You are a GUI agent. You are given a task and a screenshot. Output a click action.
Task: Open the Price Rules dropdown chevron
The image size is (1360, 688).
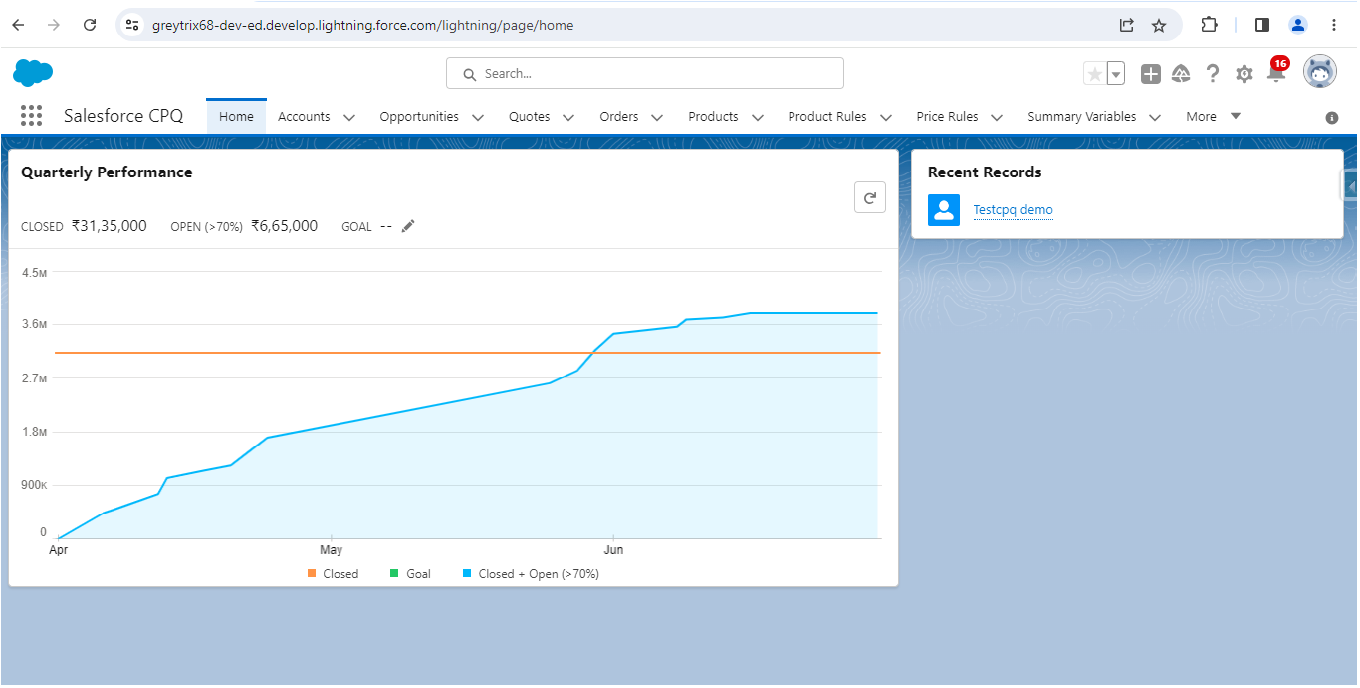(x=997, y=117)
